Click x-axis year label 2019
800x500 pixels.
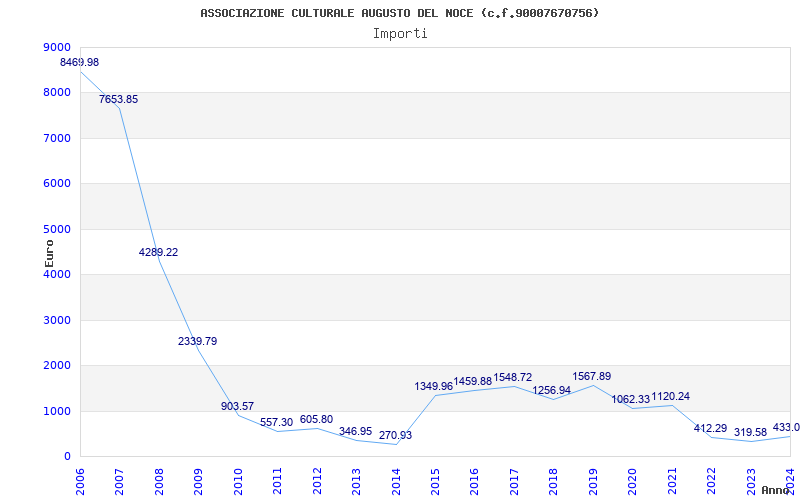(x=593, y=480)
